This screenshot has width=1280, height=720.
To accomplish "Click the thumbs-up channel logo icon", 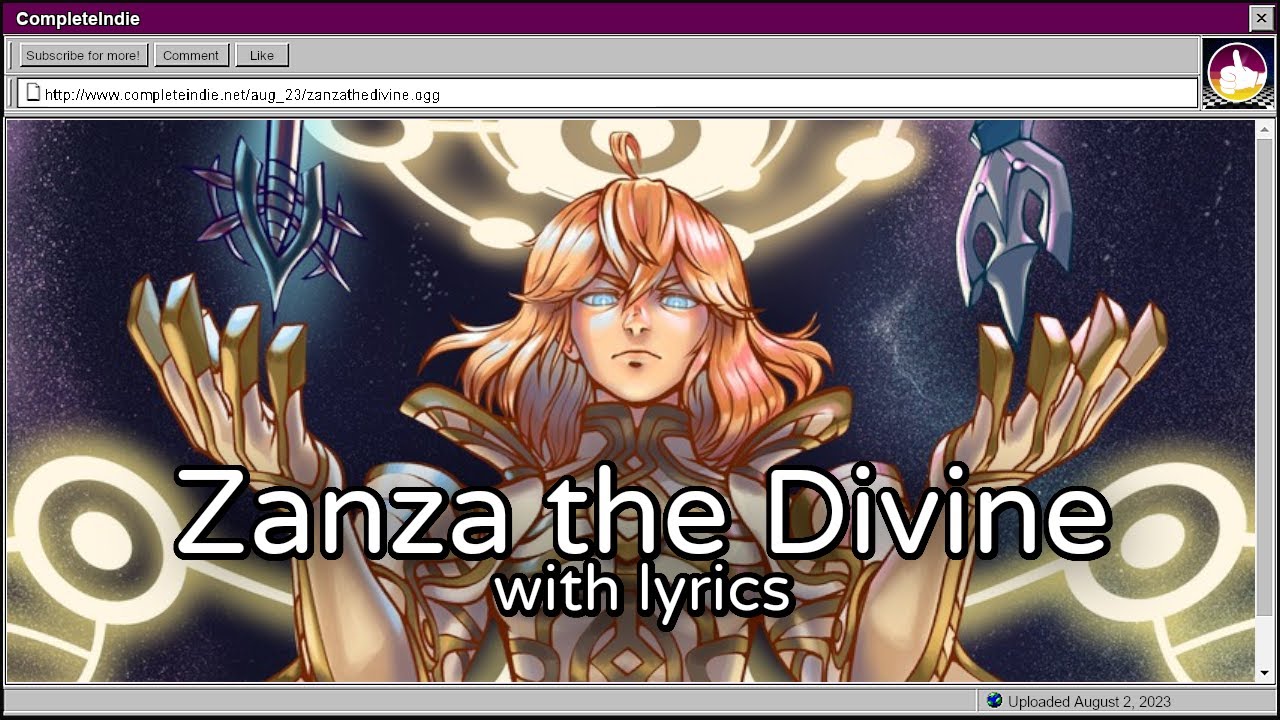I will coord(1238,73).
